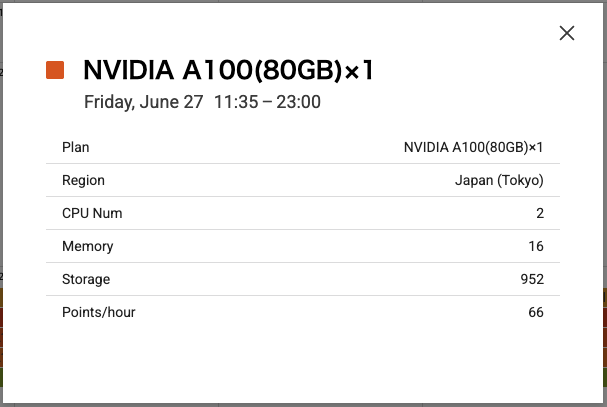The image size is (607, 407).
Task: Click the green bar at the right edge
Action: (x=603, y=377)
